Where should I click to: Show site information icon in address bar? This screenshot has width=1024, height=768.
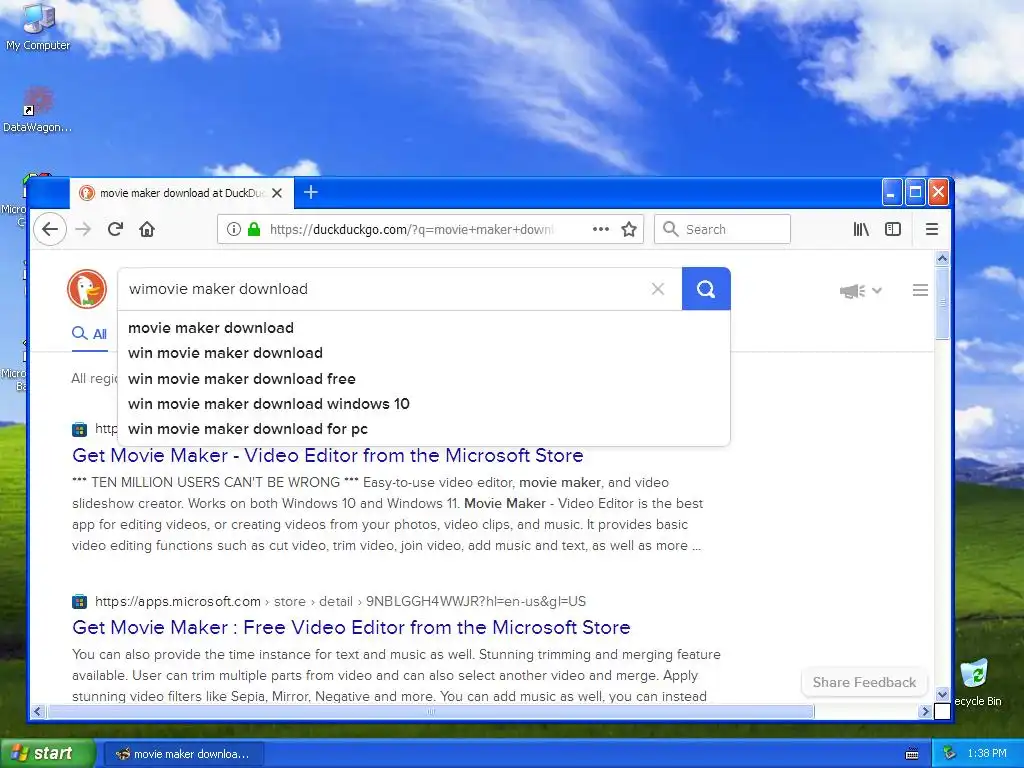point(233,229)
